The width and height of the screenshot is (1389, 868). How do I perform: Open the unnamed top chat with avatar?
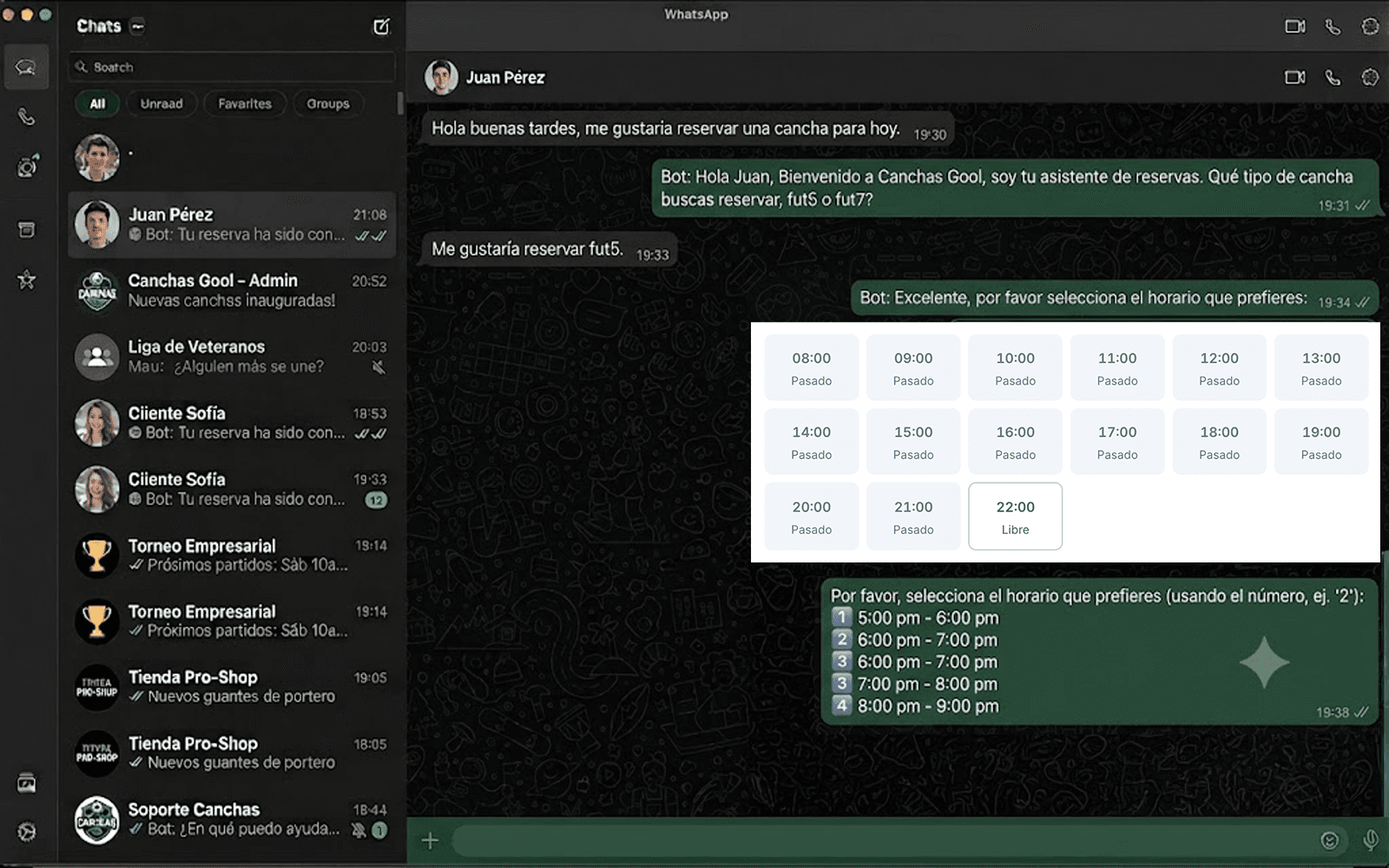coord(232,158)
